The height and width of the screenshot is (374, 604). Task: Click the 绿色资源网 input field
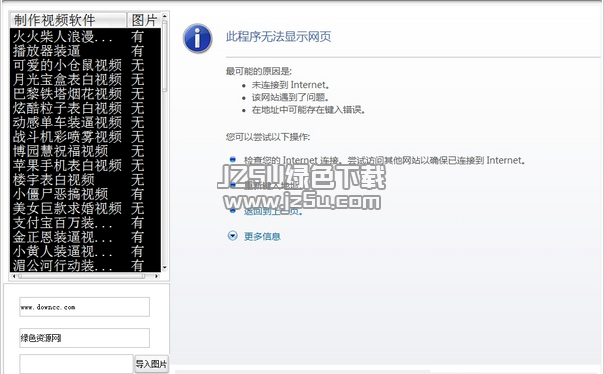(x=84, y=338)
